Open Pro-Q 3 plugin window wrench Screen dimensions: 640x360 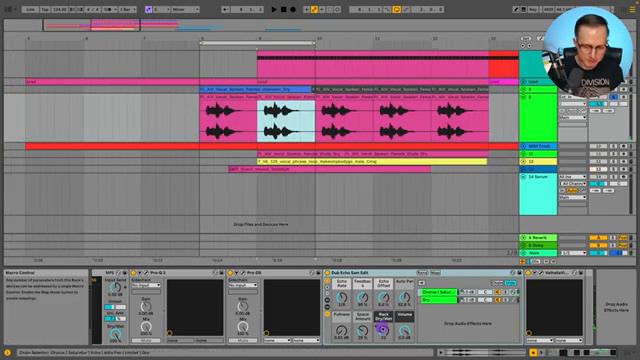(x=146, y=273)
